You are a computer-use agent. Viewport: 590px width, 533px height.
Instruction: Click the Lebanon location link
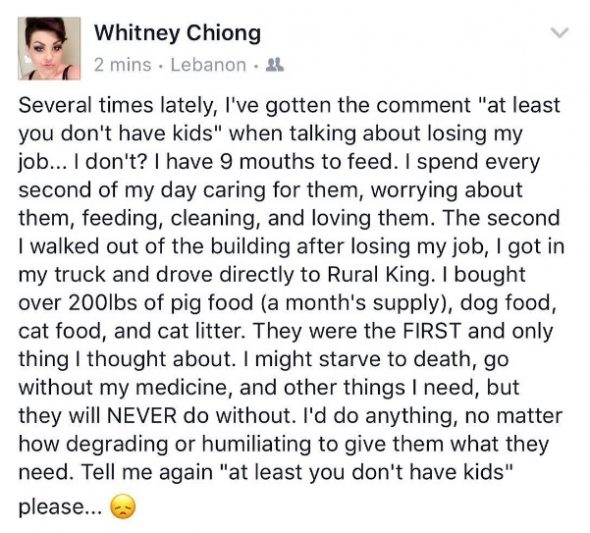208,65
